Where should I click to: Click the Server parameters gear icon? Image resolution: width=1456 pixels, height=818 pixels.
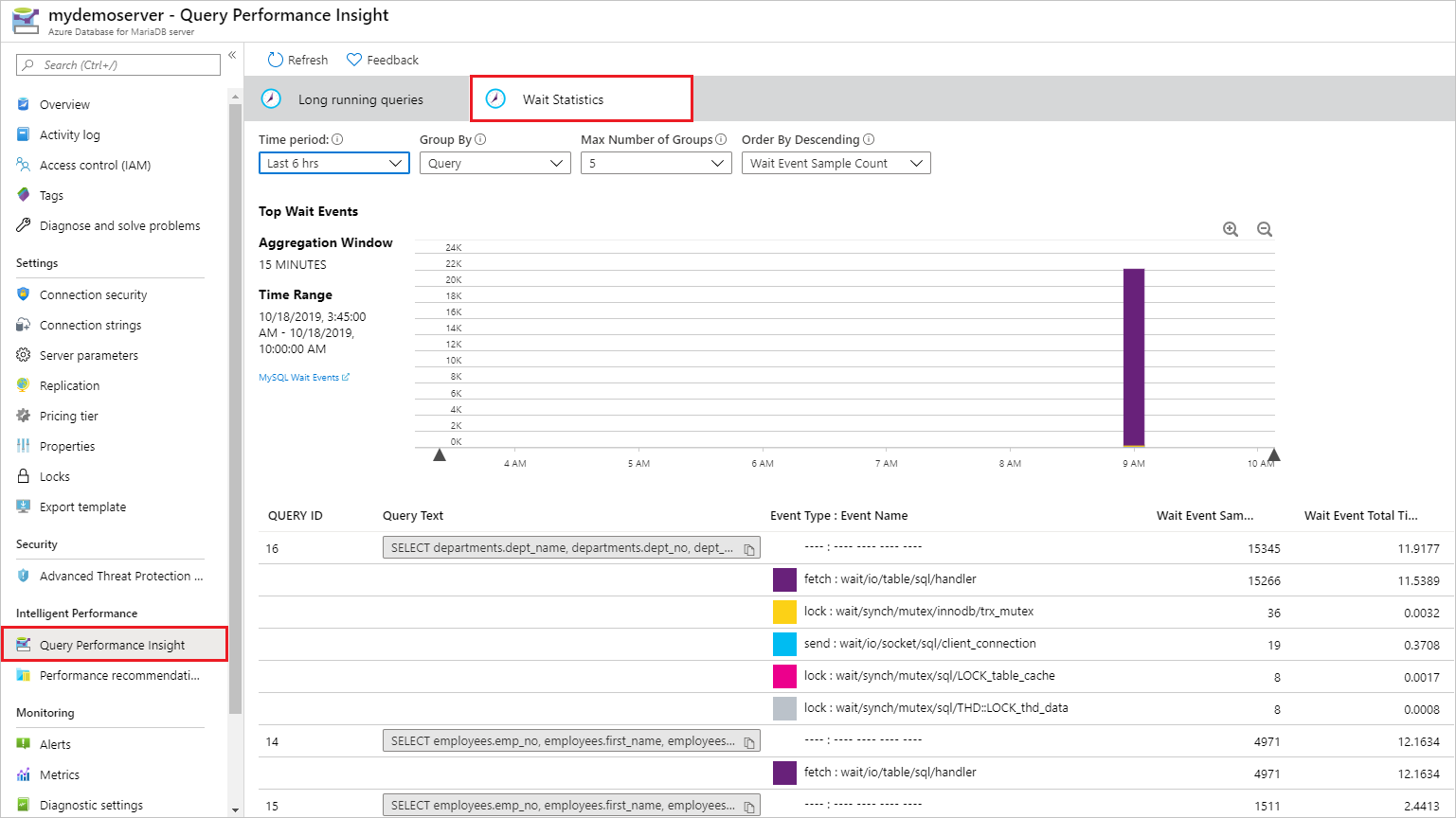pyautogui.click(x=24, y=355)
